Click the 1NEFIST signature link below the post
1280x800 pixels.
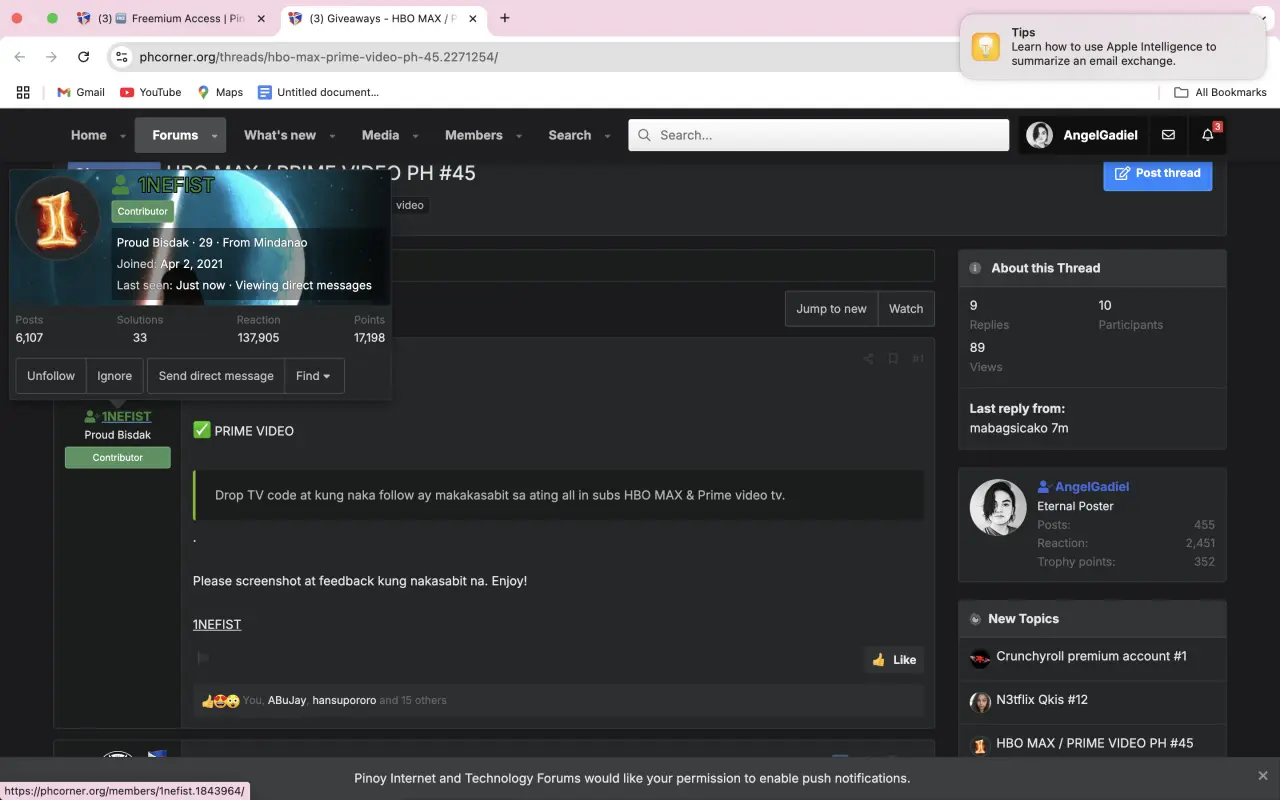(x=217, y=624)
